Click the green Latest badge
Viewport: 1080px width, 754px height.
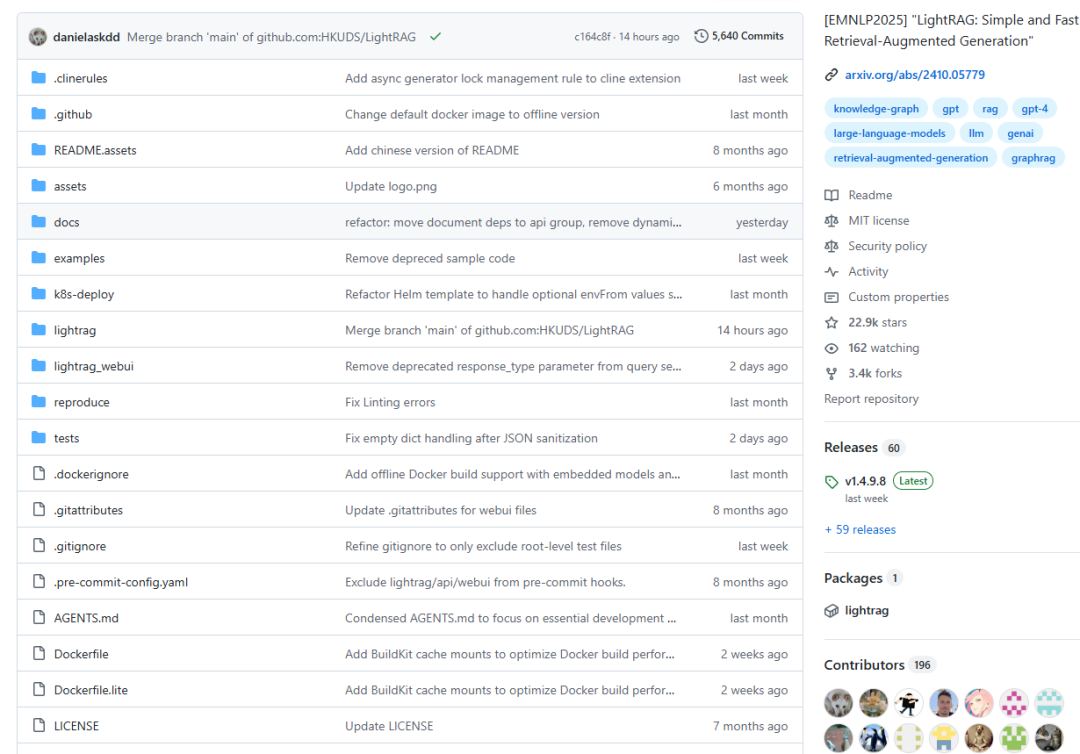(913, 481)
